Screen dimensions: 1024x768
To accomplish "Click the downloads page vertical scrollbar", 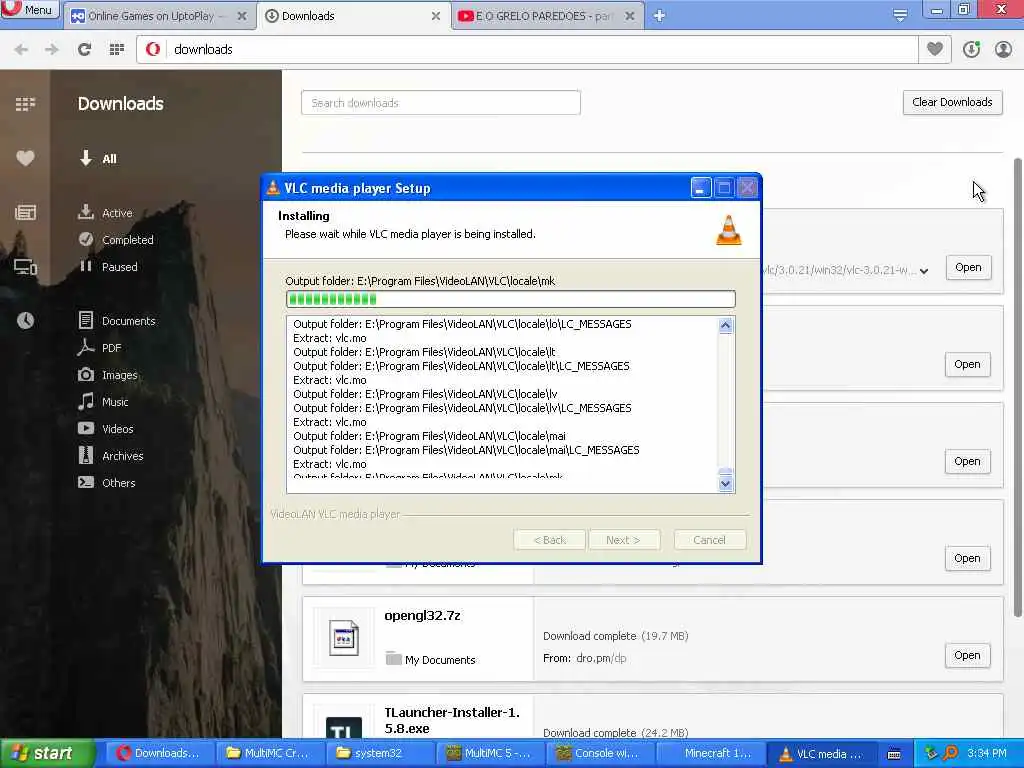I will [1017, 387].
